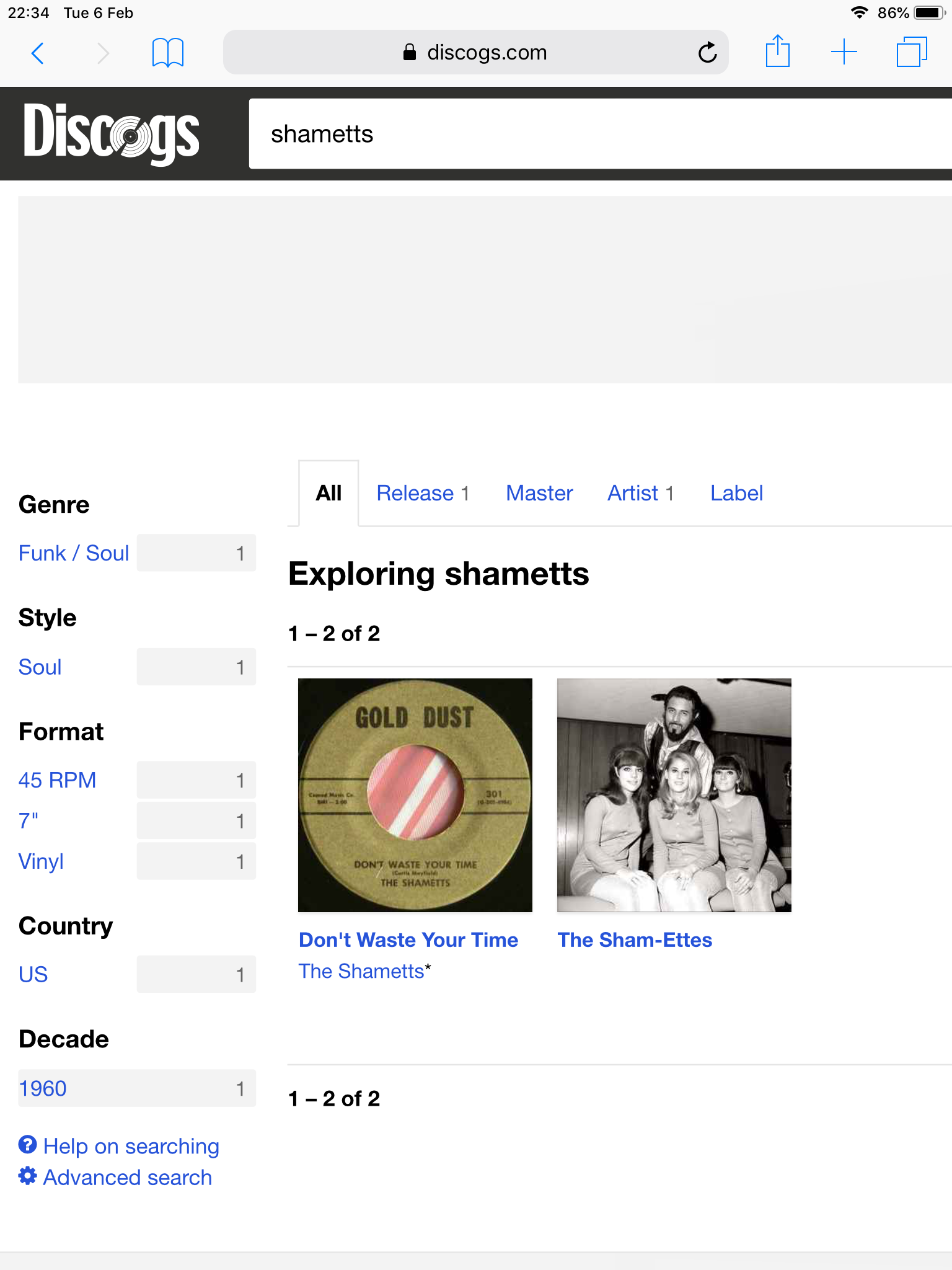This screenshot has width=952, height=1270.
Task: Select the All tab
Action: [328, 494]
